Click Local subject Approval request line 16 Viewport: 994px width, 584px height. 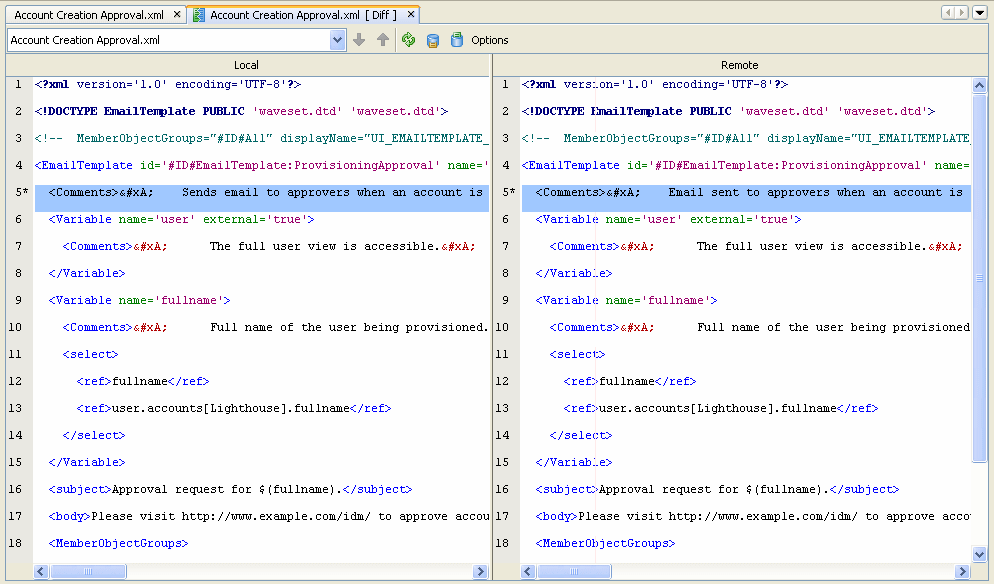231,490
